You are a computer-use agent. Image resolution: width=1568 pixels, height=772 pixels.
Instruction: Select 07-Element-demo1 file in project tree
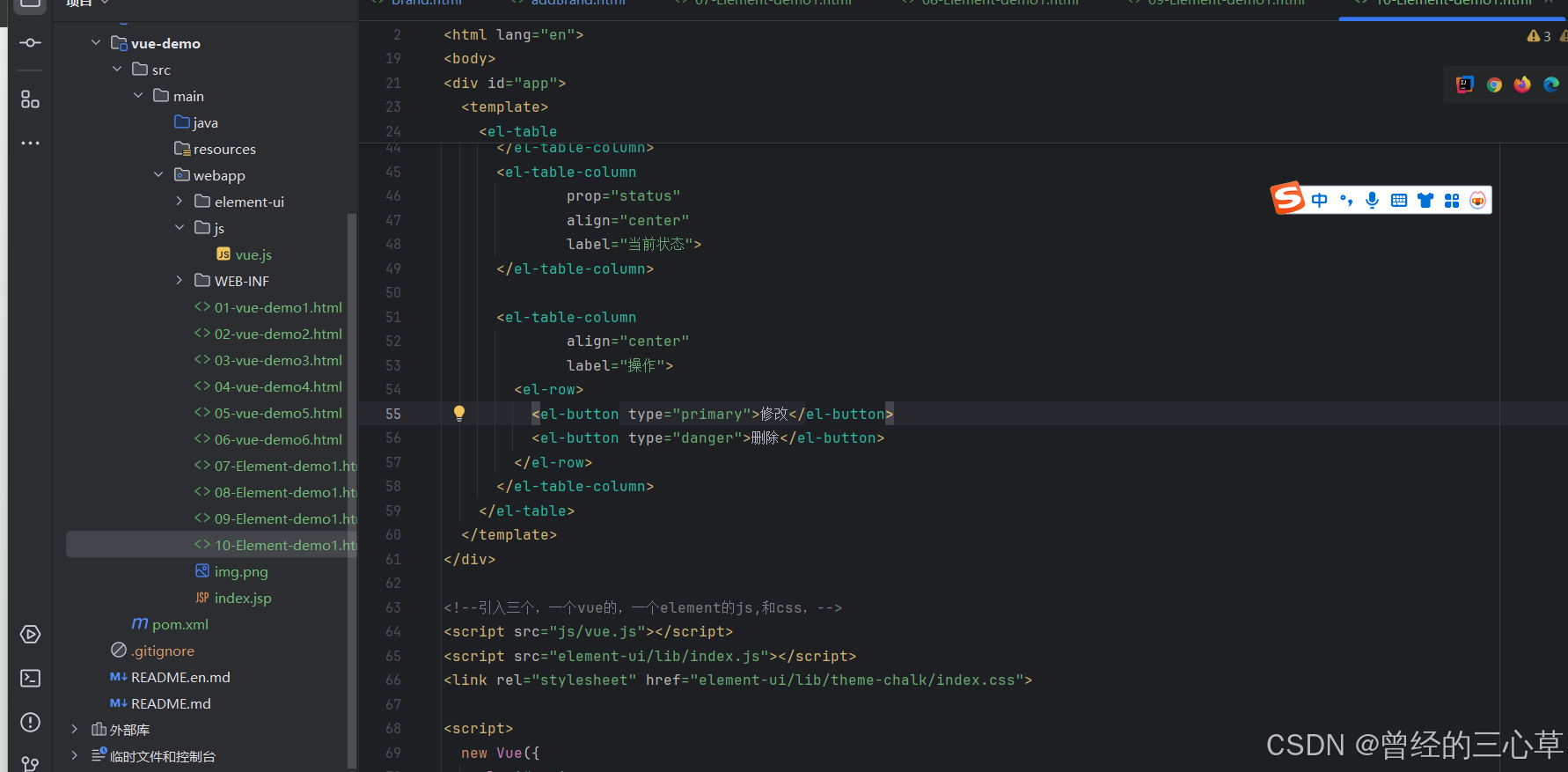[275, 466]
